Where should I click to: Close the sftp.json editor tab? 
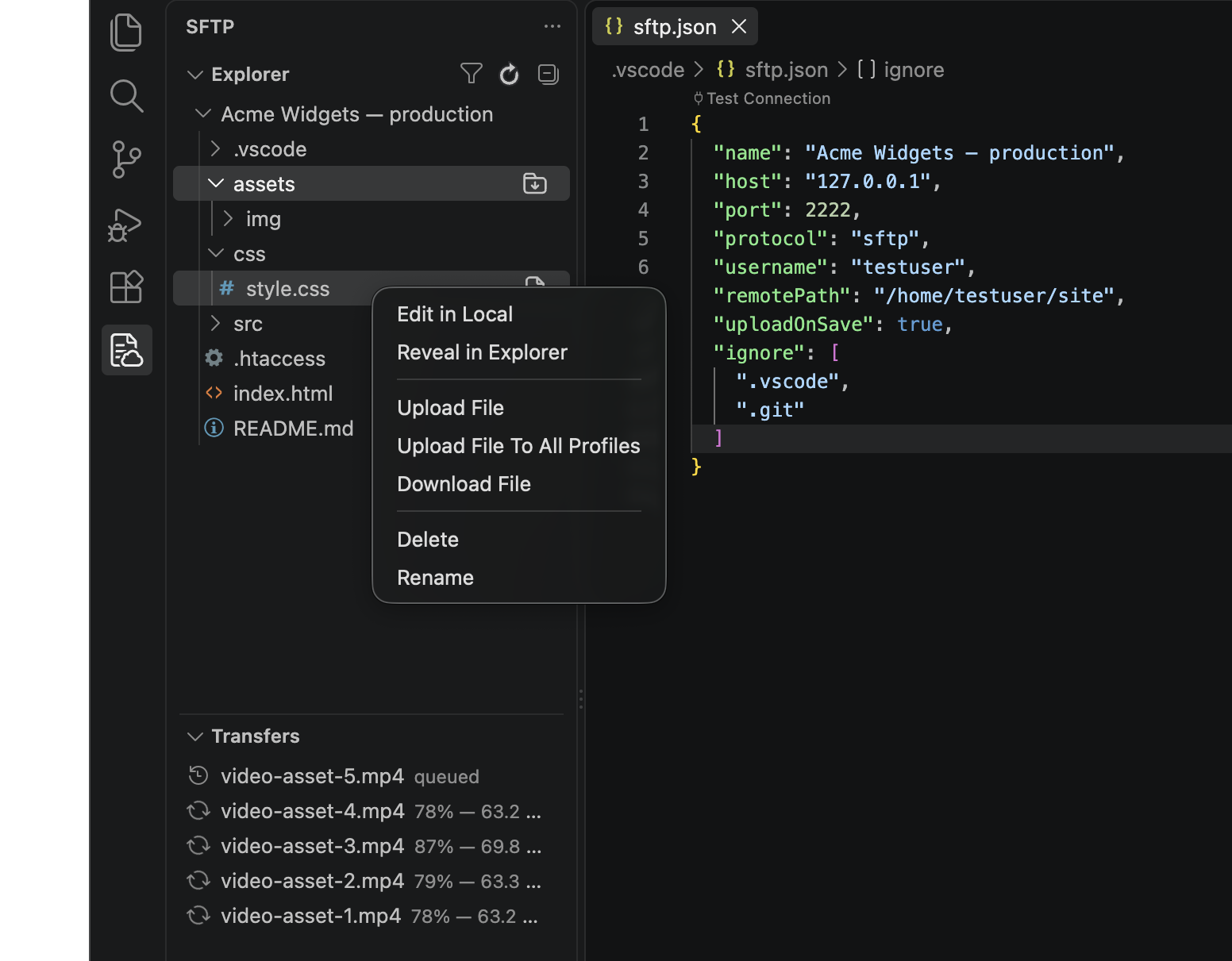tap(739, 26)
